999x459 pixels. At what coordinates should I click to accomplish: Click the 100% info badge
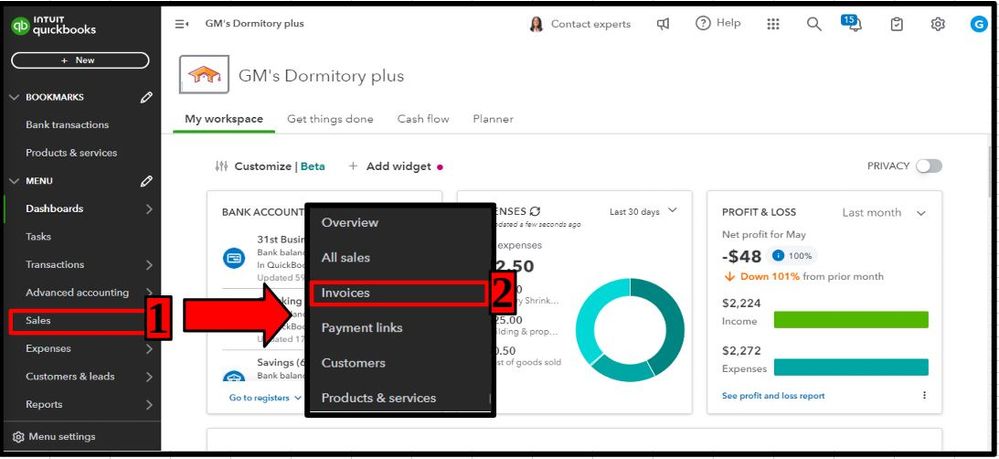[792, 256]
